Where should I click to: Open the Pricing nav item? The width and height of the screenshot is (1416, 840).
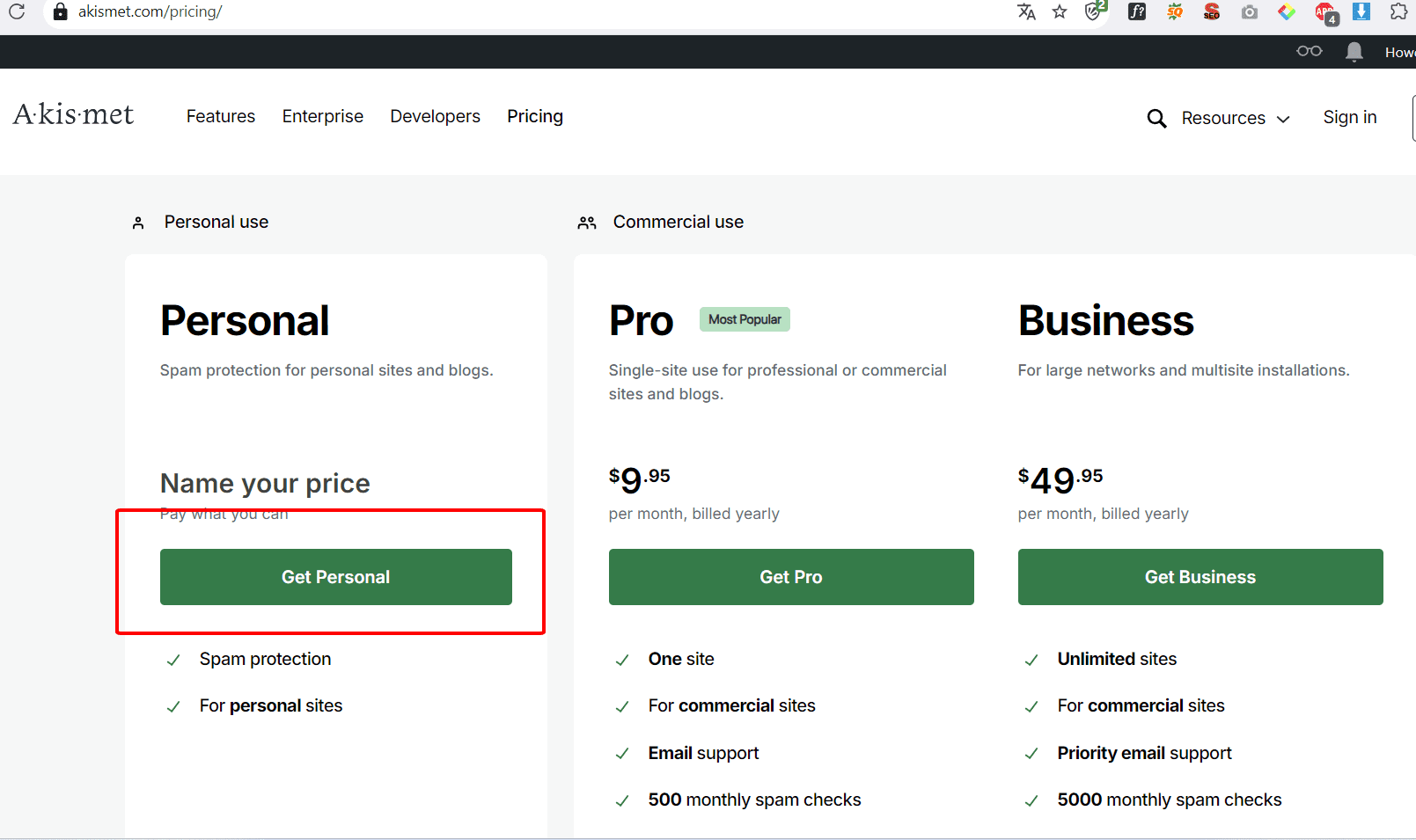pos(535,116)
